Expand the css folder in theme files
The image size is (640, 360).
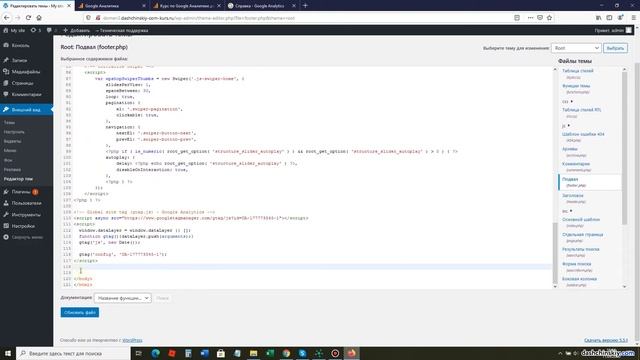pyautogui.click(x=567, y=101)
